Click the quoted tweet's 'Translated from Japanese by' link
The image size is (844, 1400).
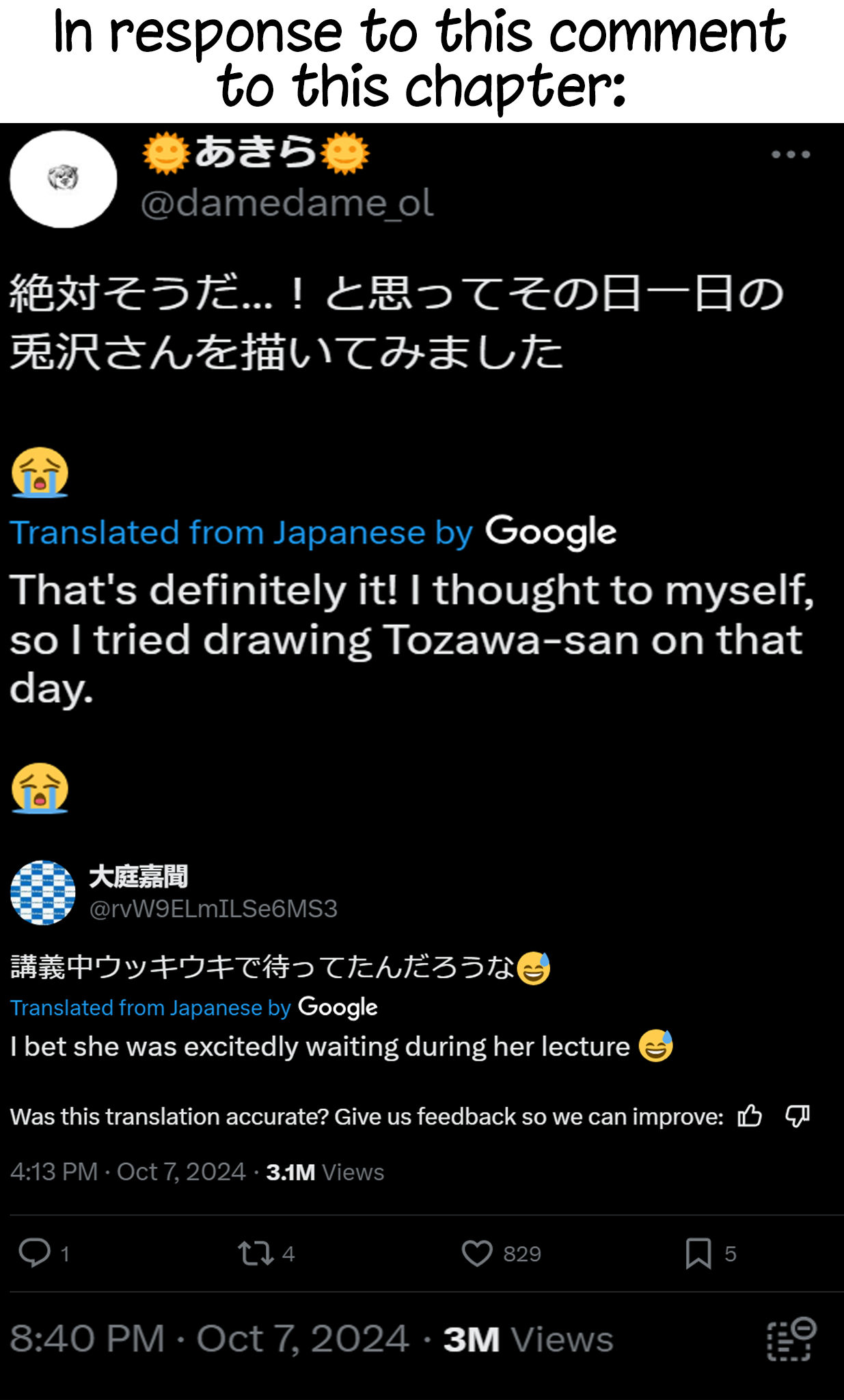(x=150, y=1008)
